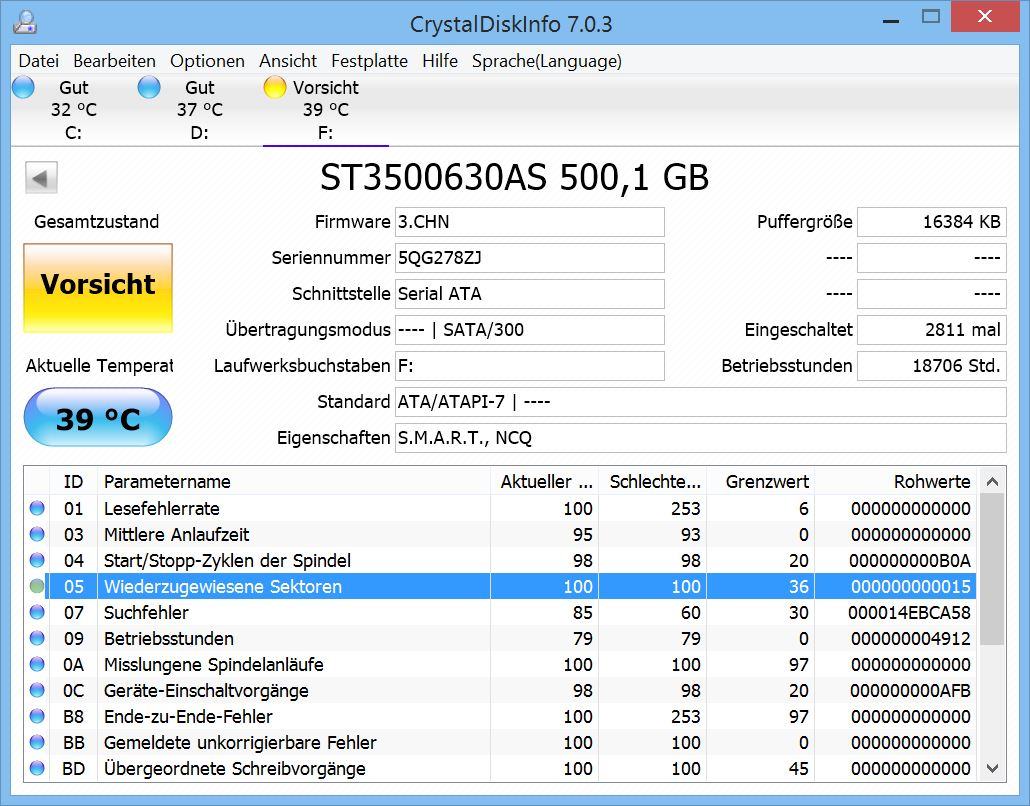
Task: Select the Misslungene Spindelanläufe parameter name
Action: (213, 665)
